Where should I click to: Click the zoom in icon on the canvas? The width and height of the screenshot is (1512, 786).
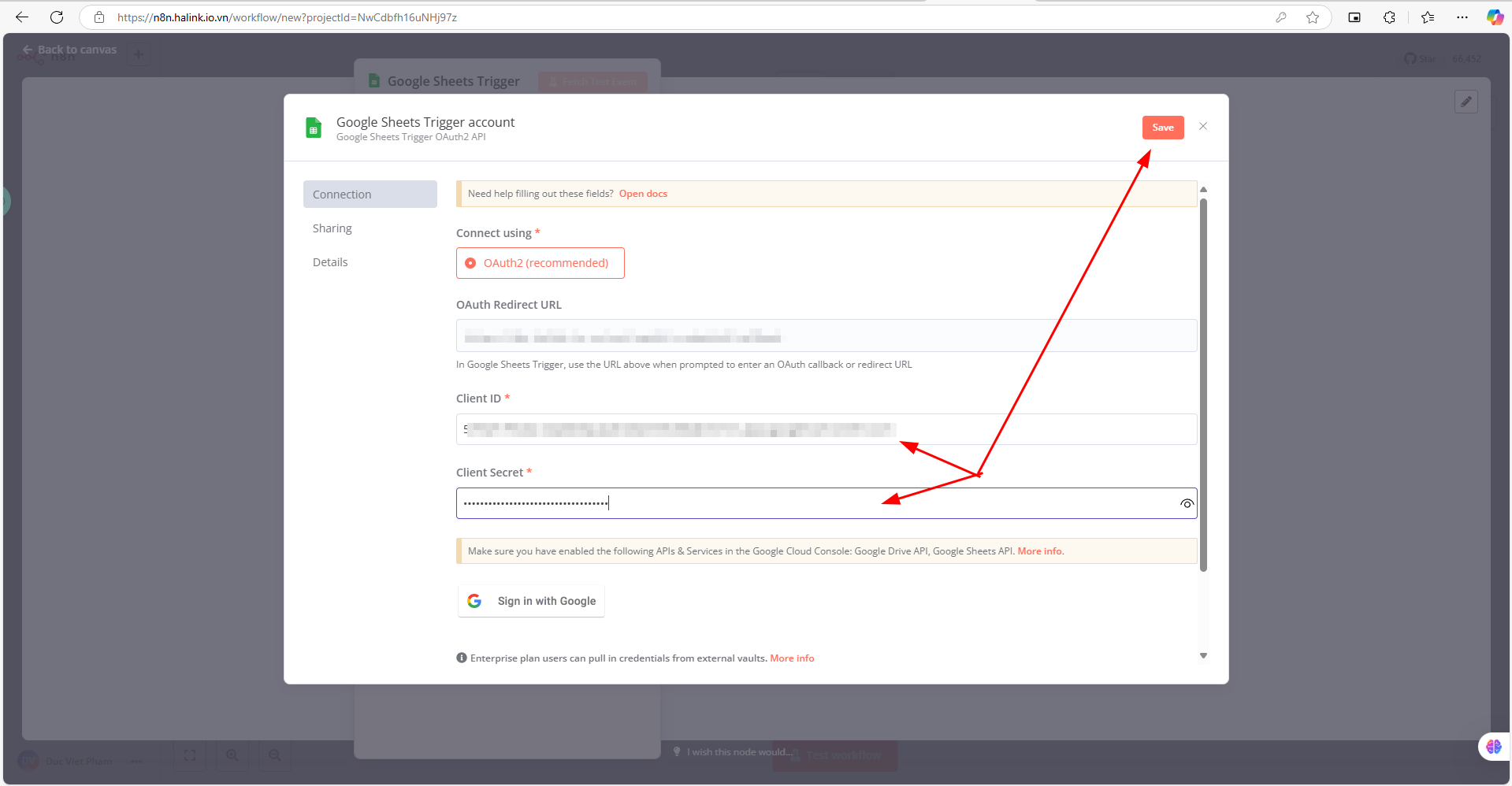click(232, 755)
